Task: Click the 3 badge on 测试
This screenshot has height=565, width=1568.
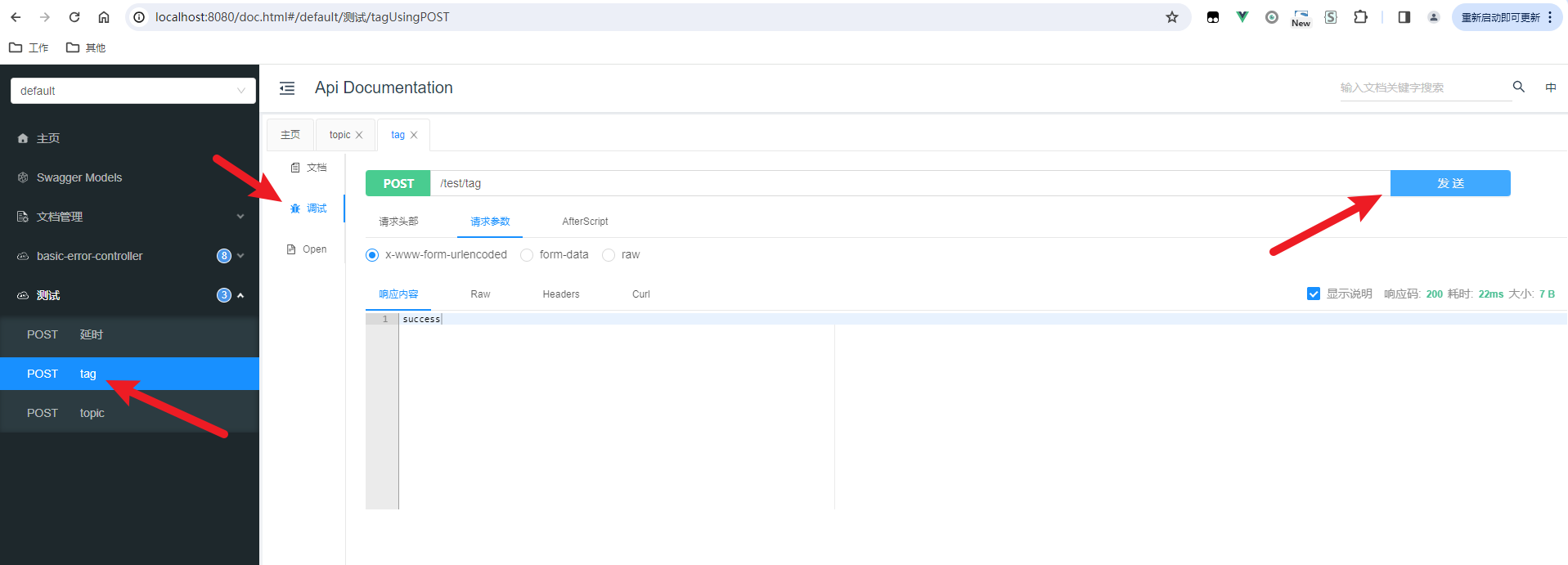Action: click(224, 295)
